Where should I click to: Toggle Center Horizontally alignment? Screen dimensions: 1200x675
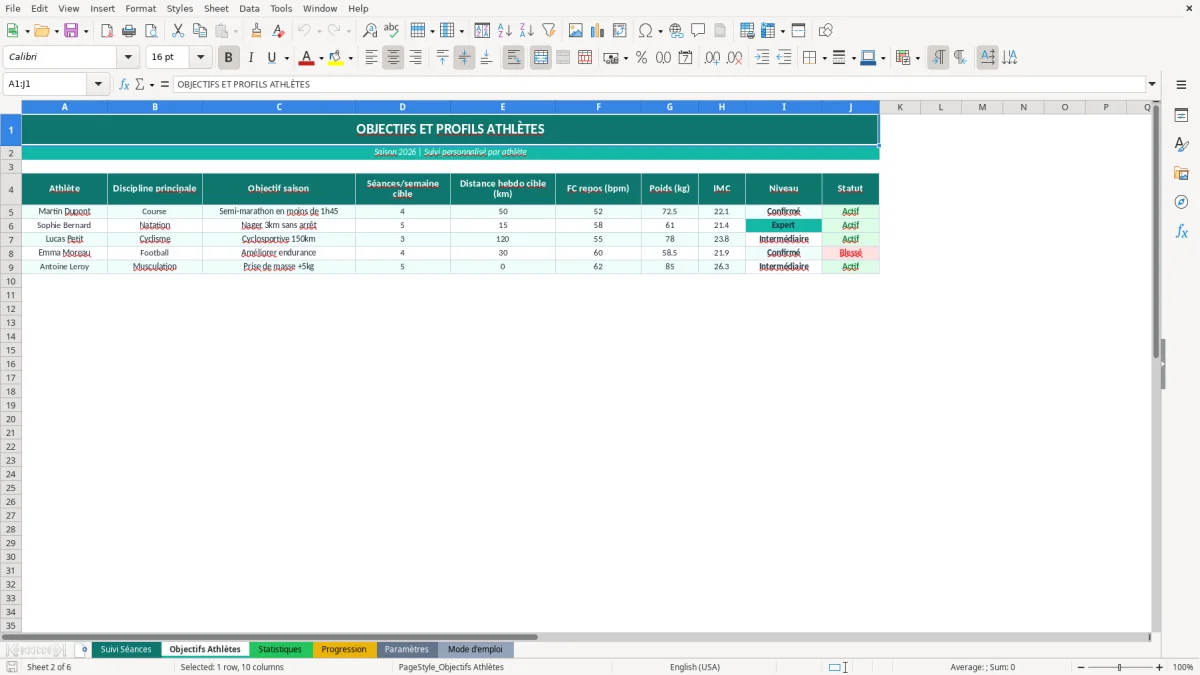coord(393,58)
